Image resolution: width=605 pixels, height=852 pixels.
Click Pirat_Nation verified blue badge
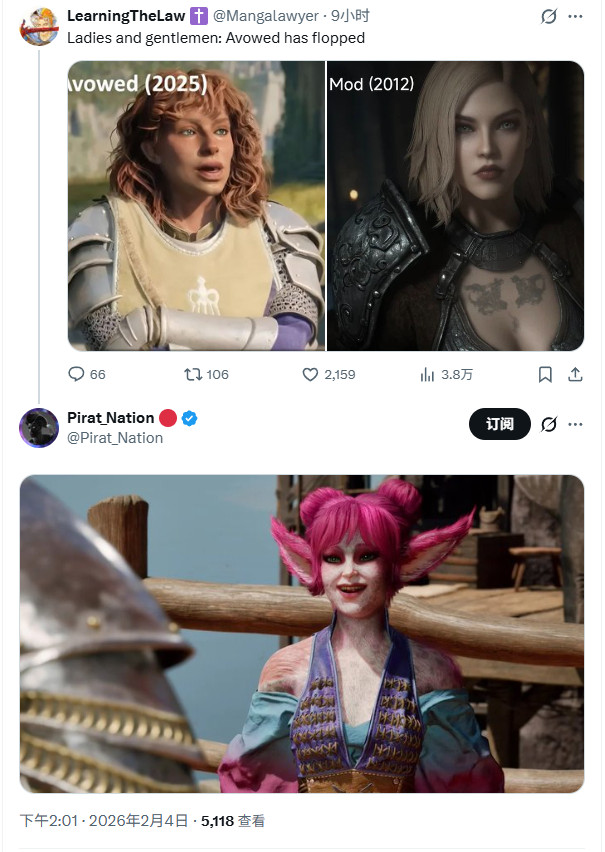[189, 418]
